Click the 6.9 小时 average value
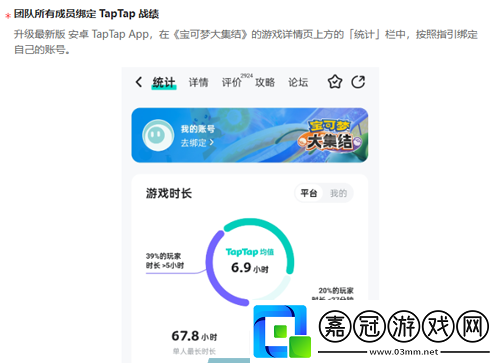 click(250, 268)
